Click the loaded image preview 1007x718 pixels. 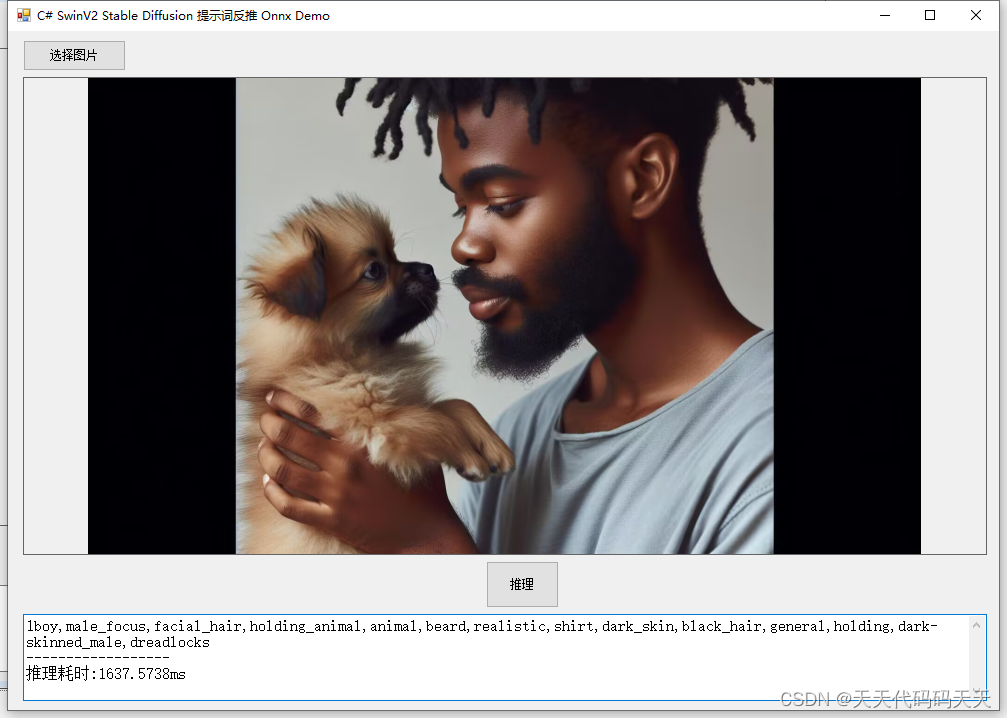[x=505, y=316]
